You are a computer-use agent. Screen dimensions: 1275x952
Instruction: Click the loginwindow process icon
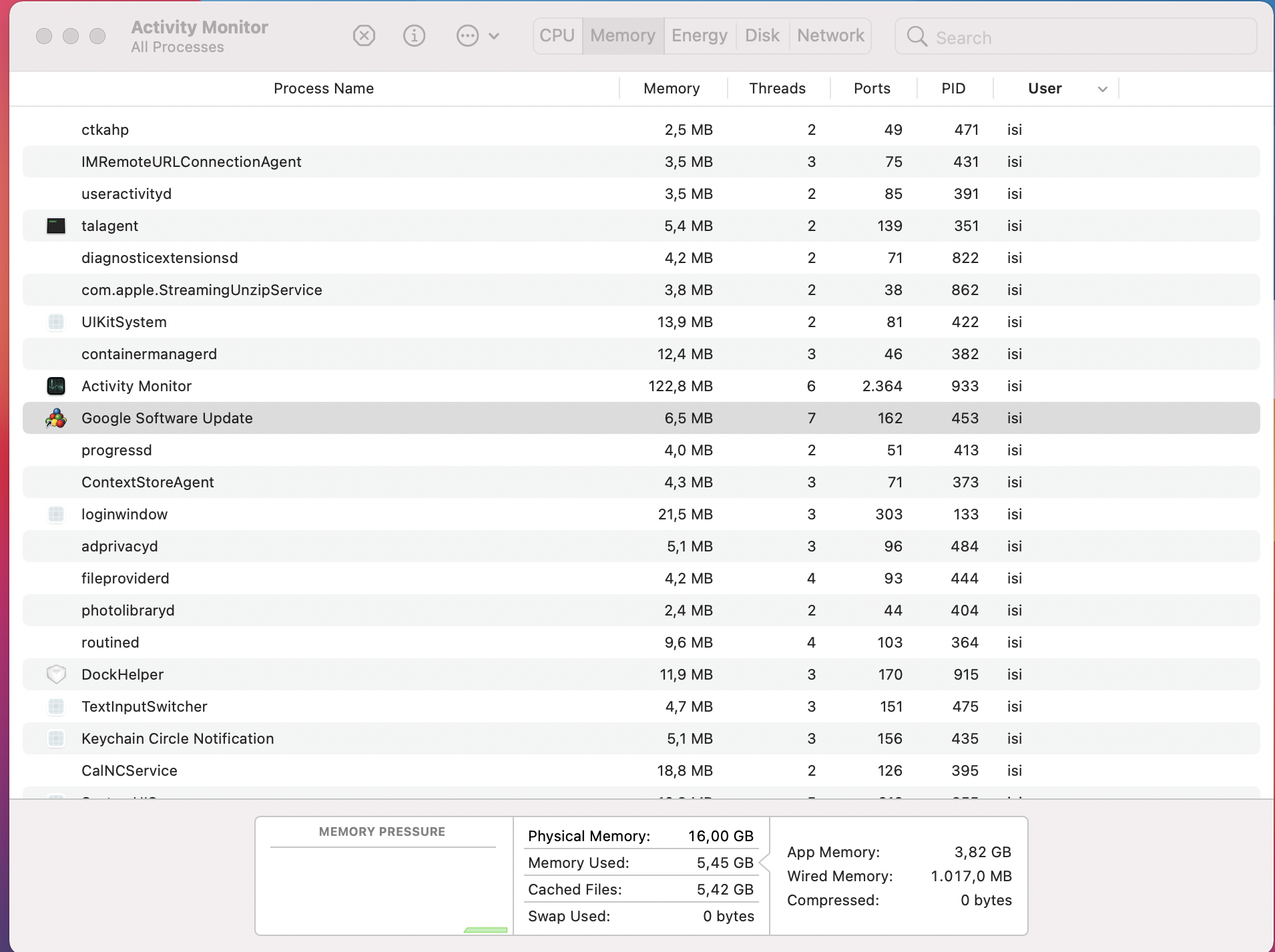(x=56, y=514)
